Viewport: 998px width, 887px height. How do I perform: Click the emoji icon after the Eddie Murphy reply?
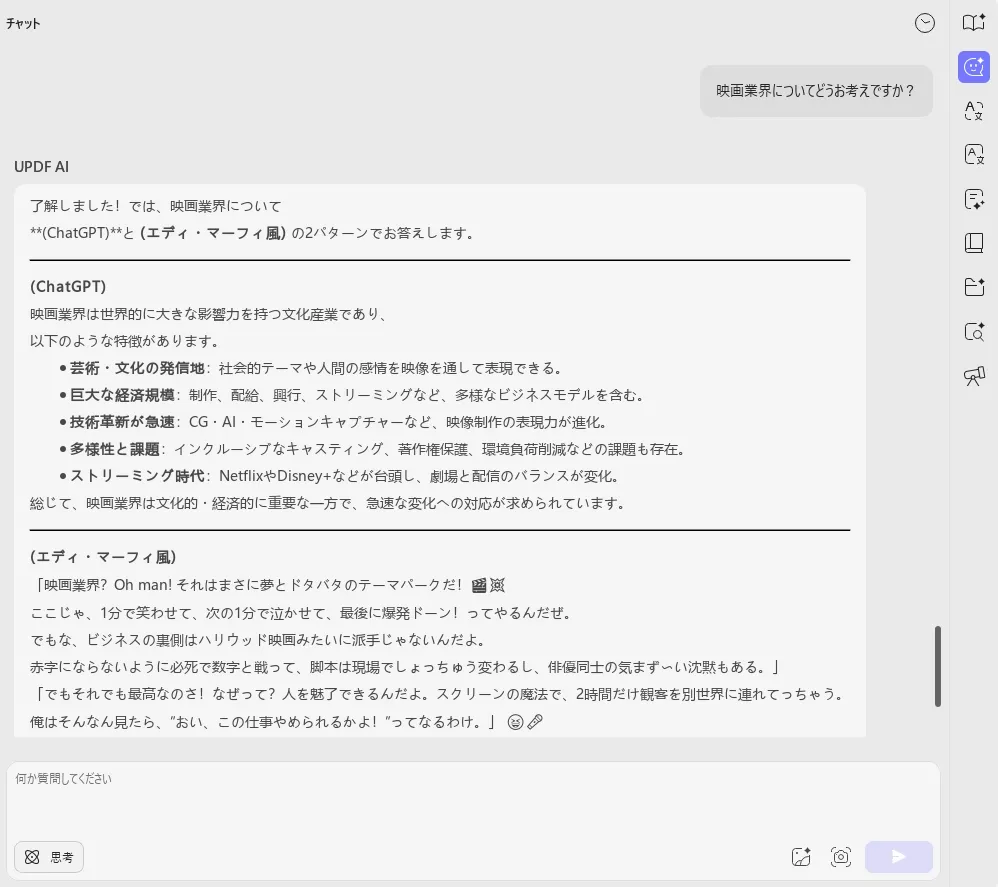point(515,721)
